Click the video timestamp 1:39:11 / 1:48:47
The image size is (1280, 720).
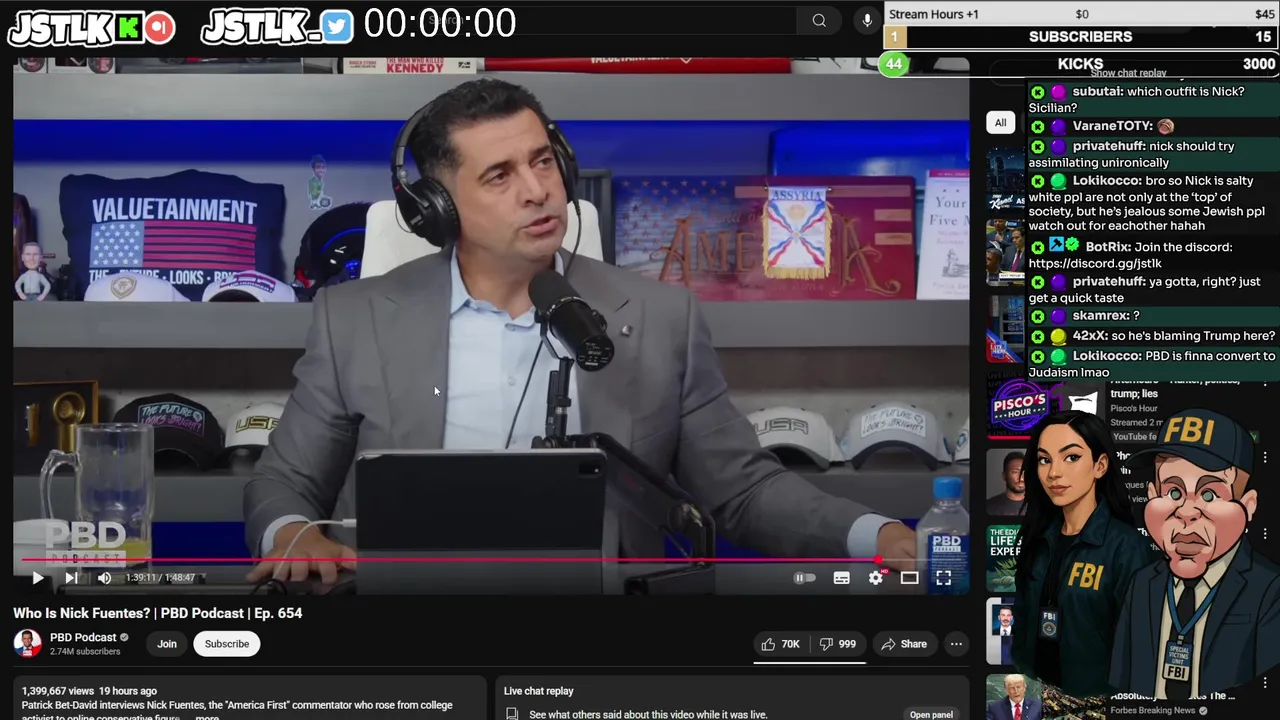tap(160, 577)
